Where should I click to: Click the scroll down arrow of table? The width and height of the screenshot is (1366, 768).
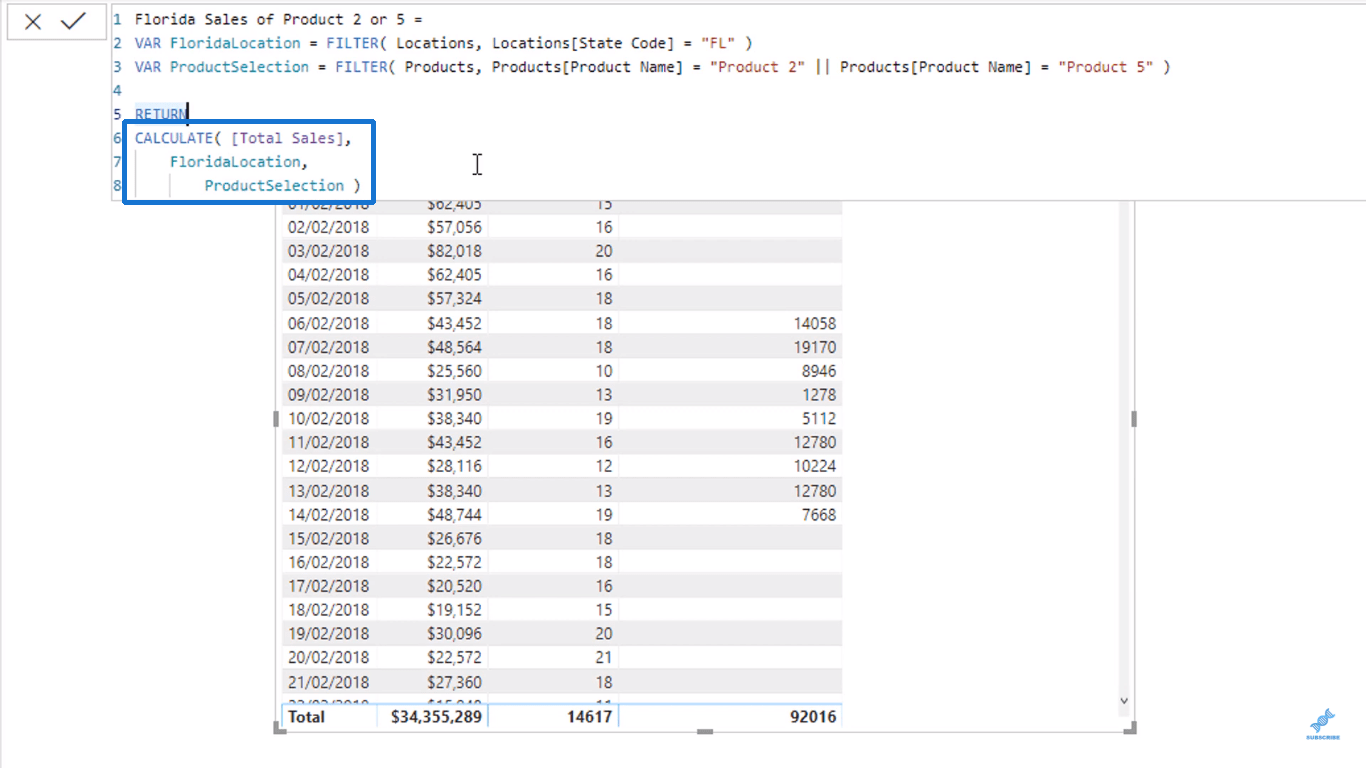tap(1124, 702)
